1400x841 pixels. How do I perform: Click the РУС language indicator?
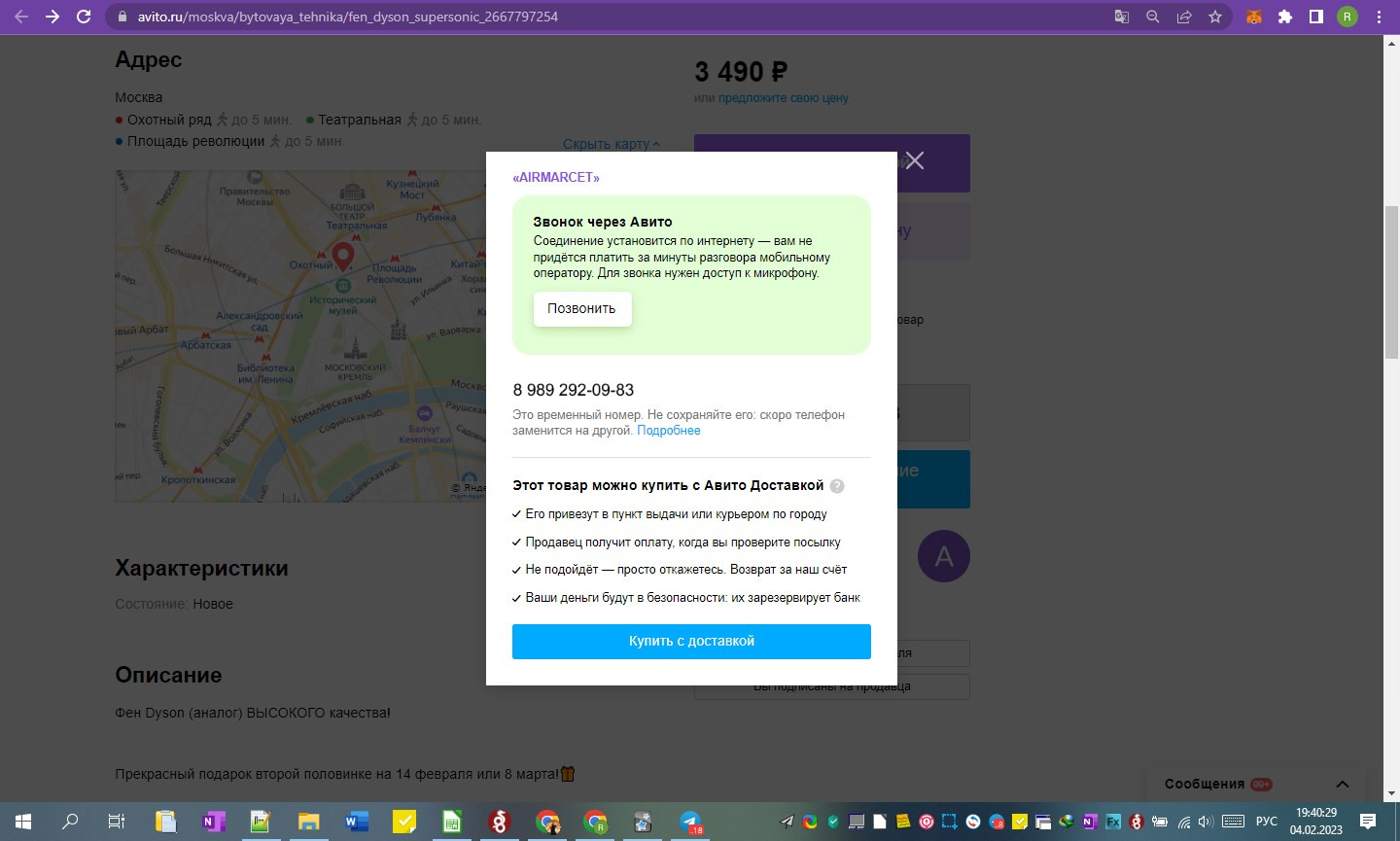1266,822
